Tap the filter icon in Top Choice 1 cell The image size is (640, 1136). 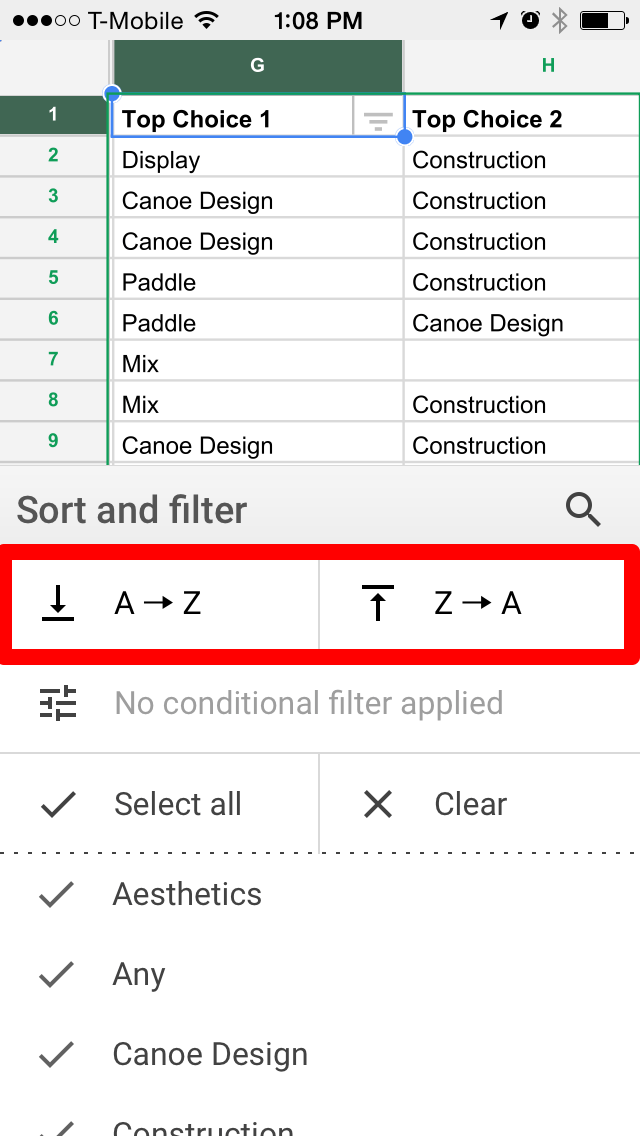(377, 120)
